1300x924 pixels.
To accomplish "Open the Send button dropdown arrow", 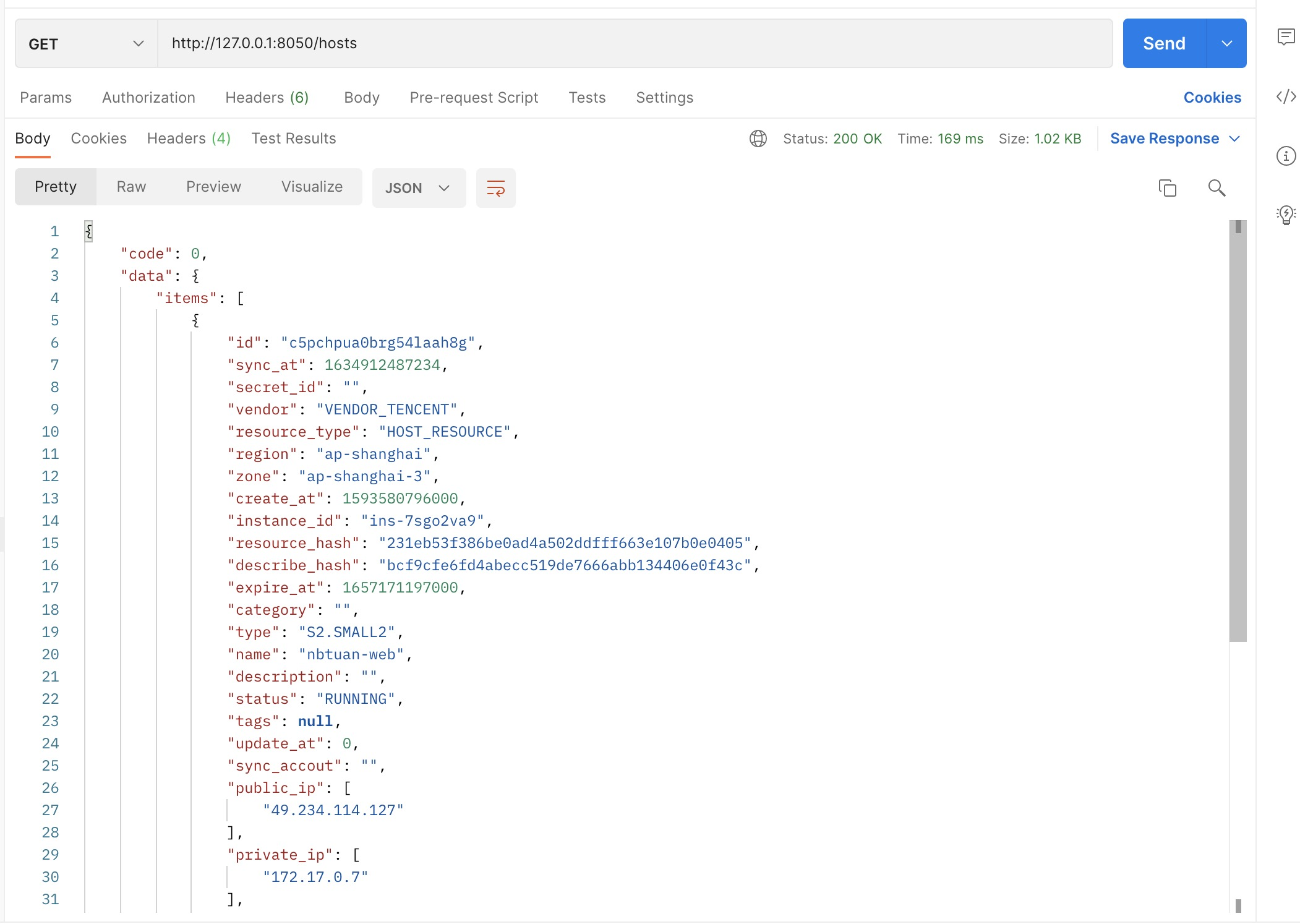I will click(1226, 43).
